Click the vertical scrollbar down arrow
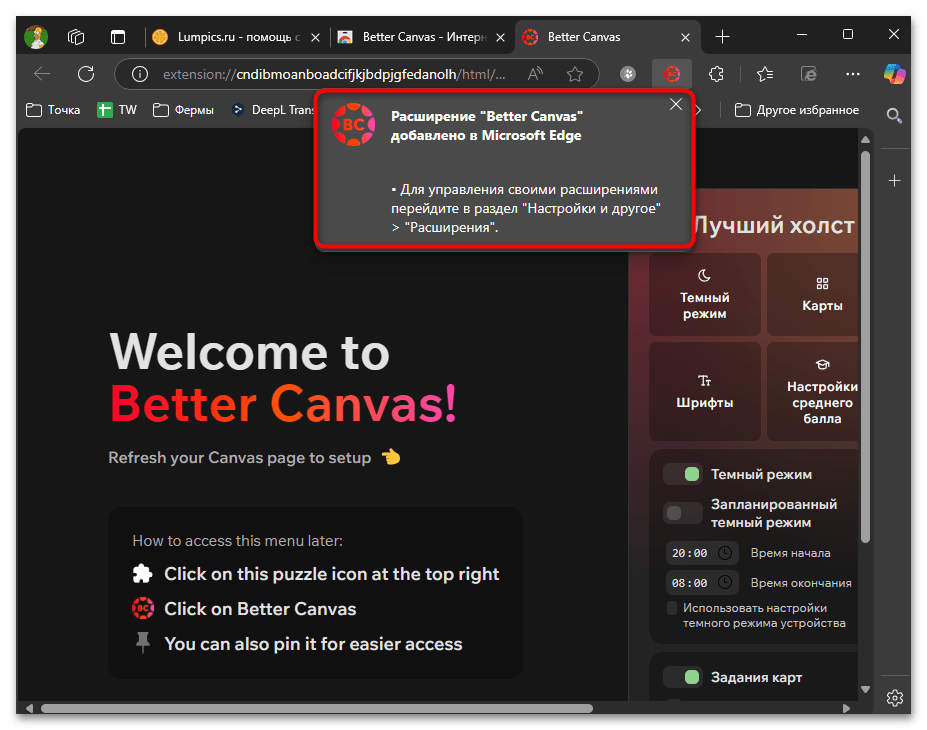Viewport: 927px width, 730px height. 865,689
